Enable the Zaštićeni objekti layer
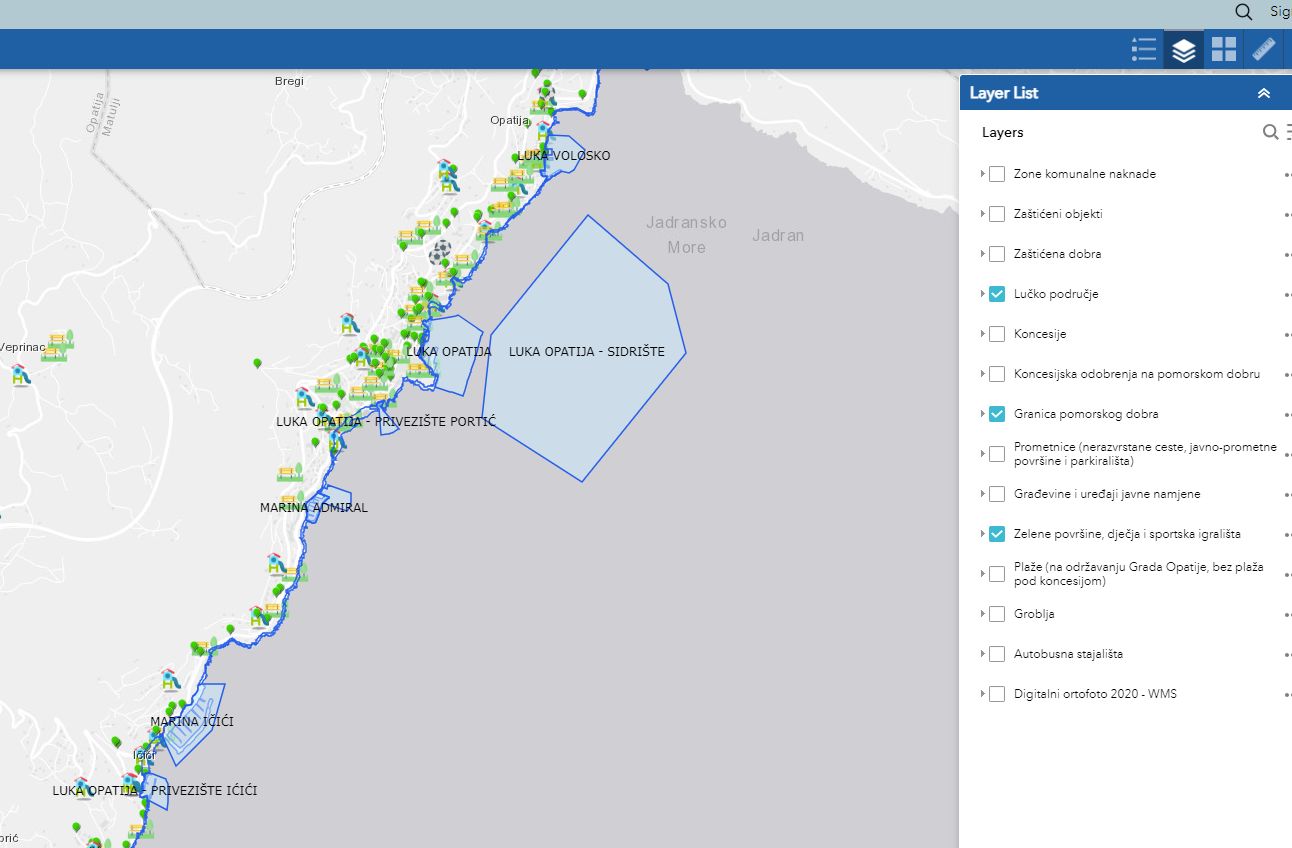 (x=996, y=213)
